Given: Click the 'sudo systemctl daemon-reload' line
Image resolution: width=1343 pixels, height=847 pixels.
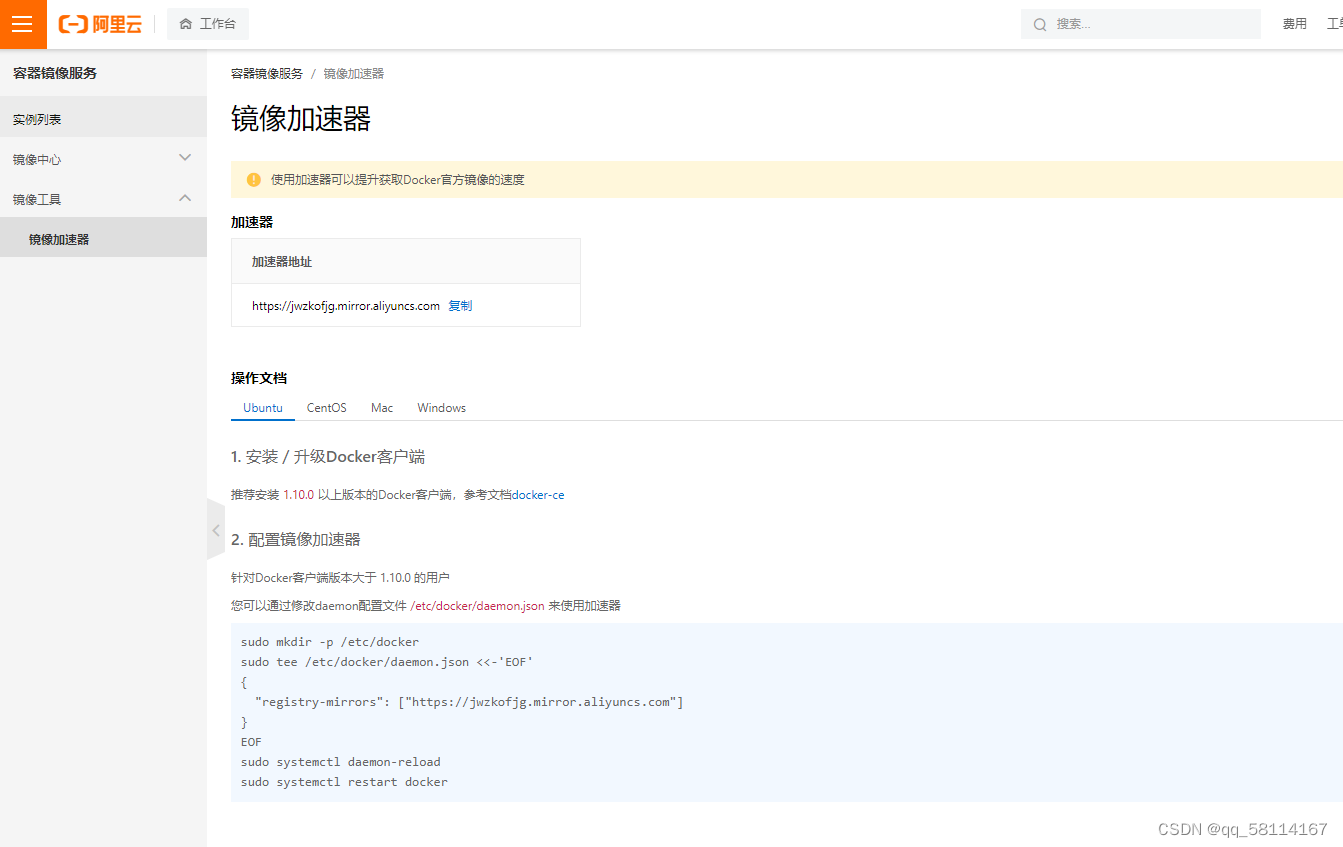Looking at the screenshot, I should (341, 762).
